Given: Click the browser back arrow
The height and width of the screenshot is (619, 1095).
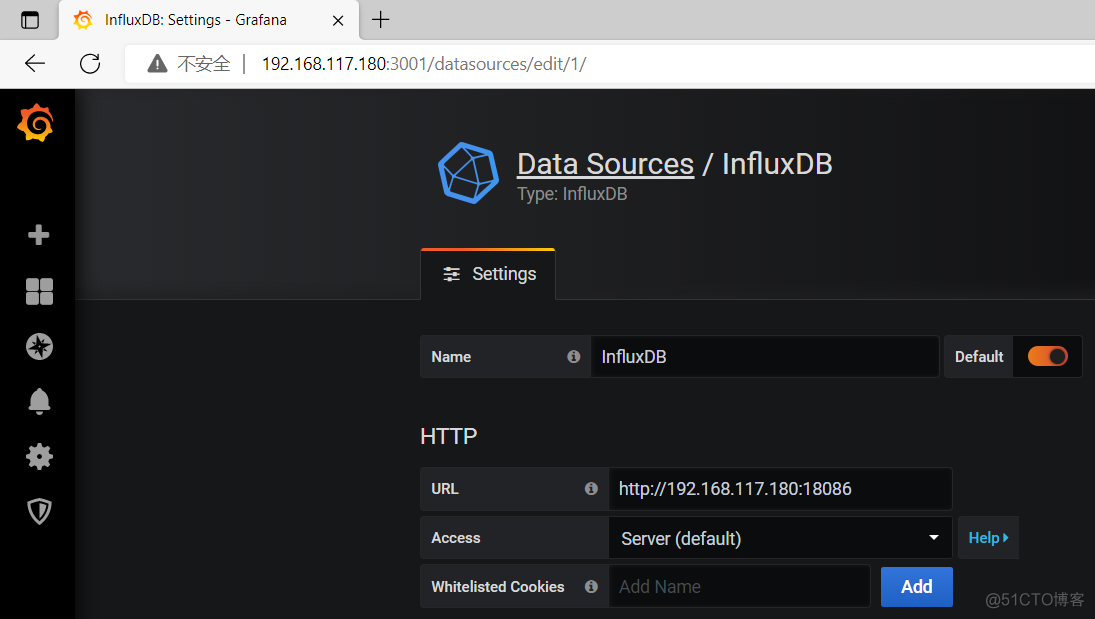Looking at the screenshot, I should tap(35, 64).
